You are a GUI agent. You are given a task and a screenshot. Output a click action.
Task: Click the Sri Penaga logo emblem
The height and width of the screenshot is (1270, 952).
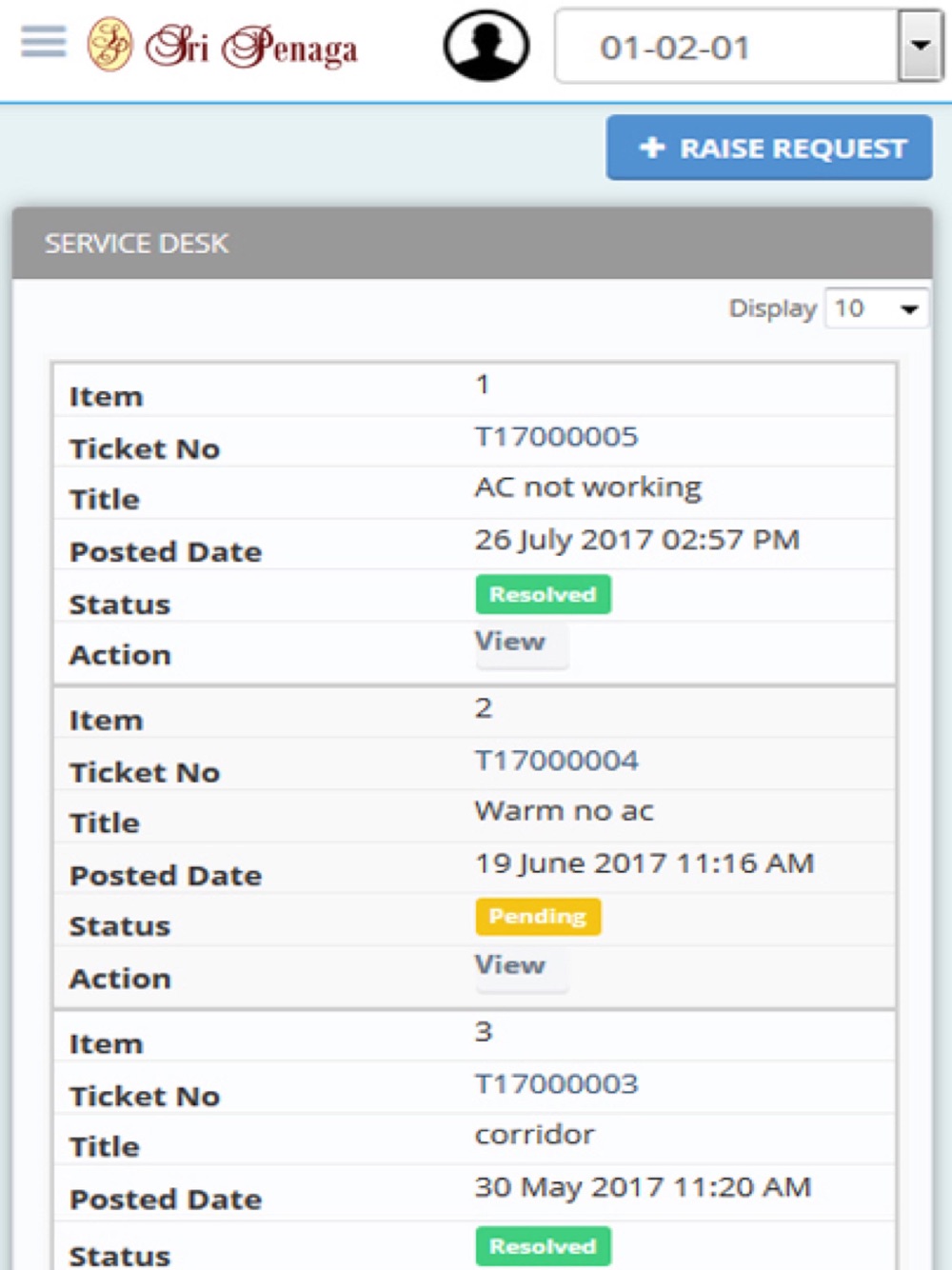coord(110,44)
